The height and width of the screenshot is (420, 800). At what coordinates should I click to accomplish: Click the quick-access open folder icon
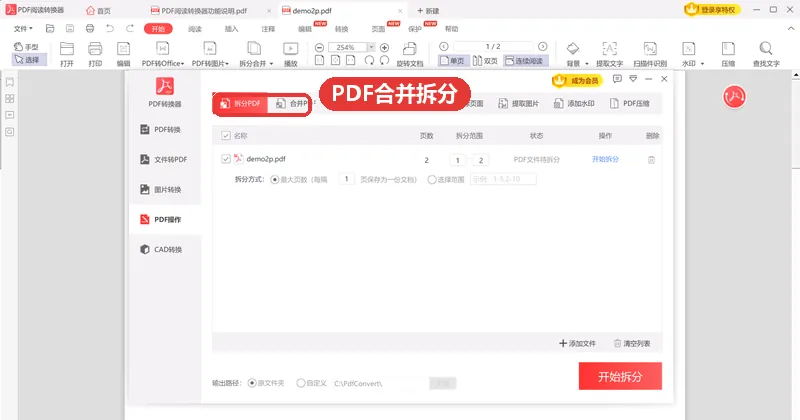[x=50, y=29]
